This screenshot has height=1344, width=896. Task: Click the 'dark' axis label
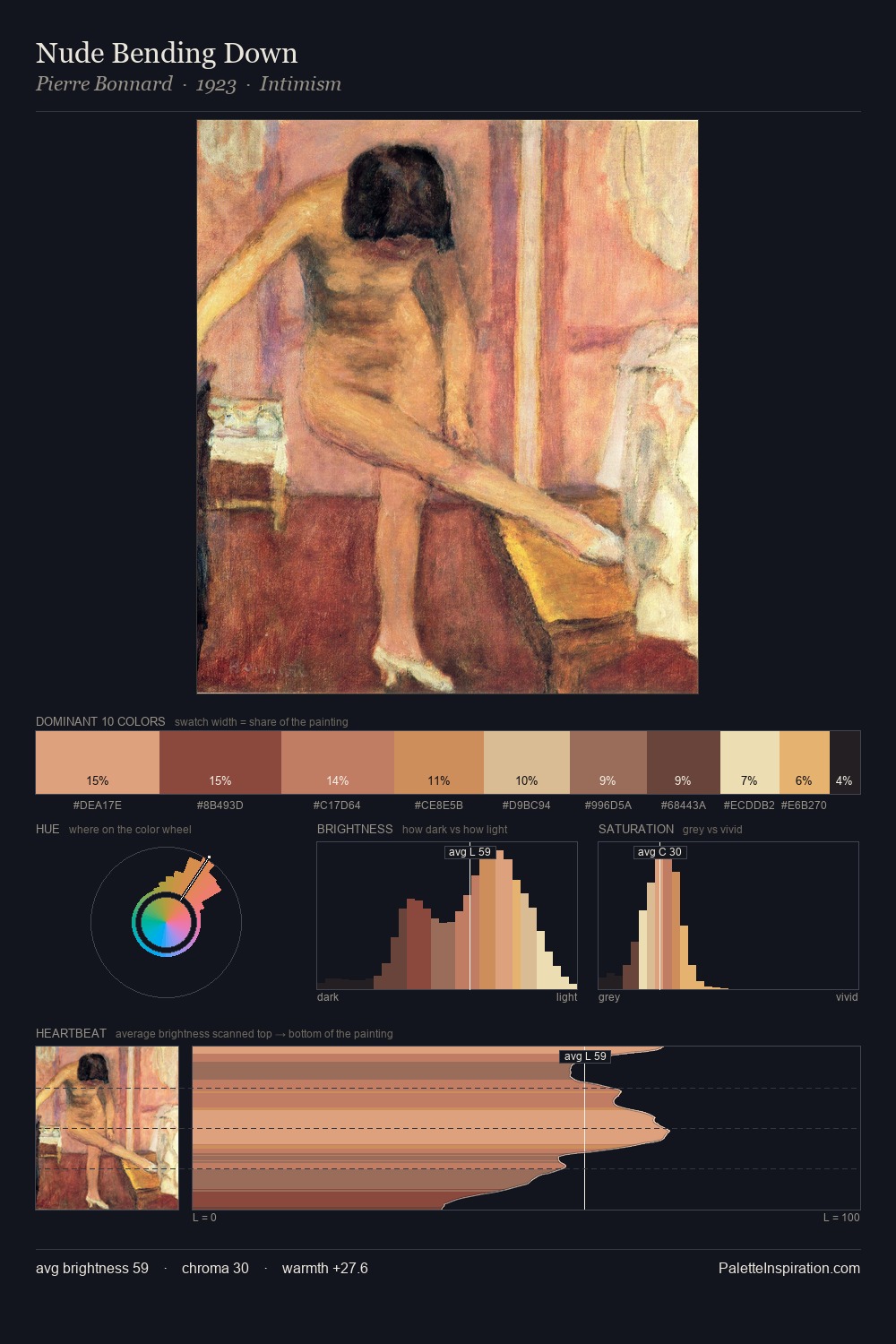(328, 997)
